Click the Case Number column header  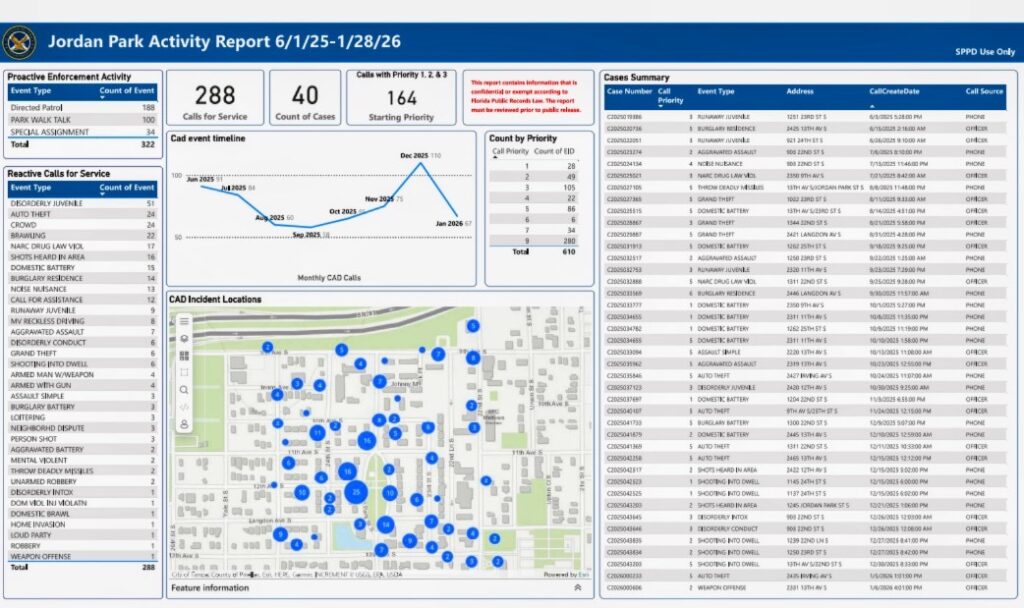point(629,91)
